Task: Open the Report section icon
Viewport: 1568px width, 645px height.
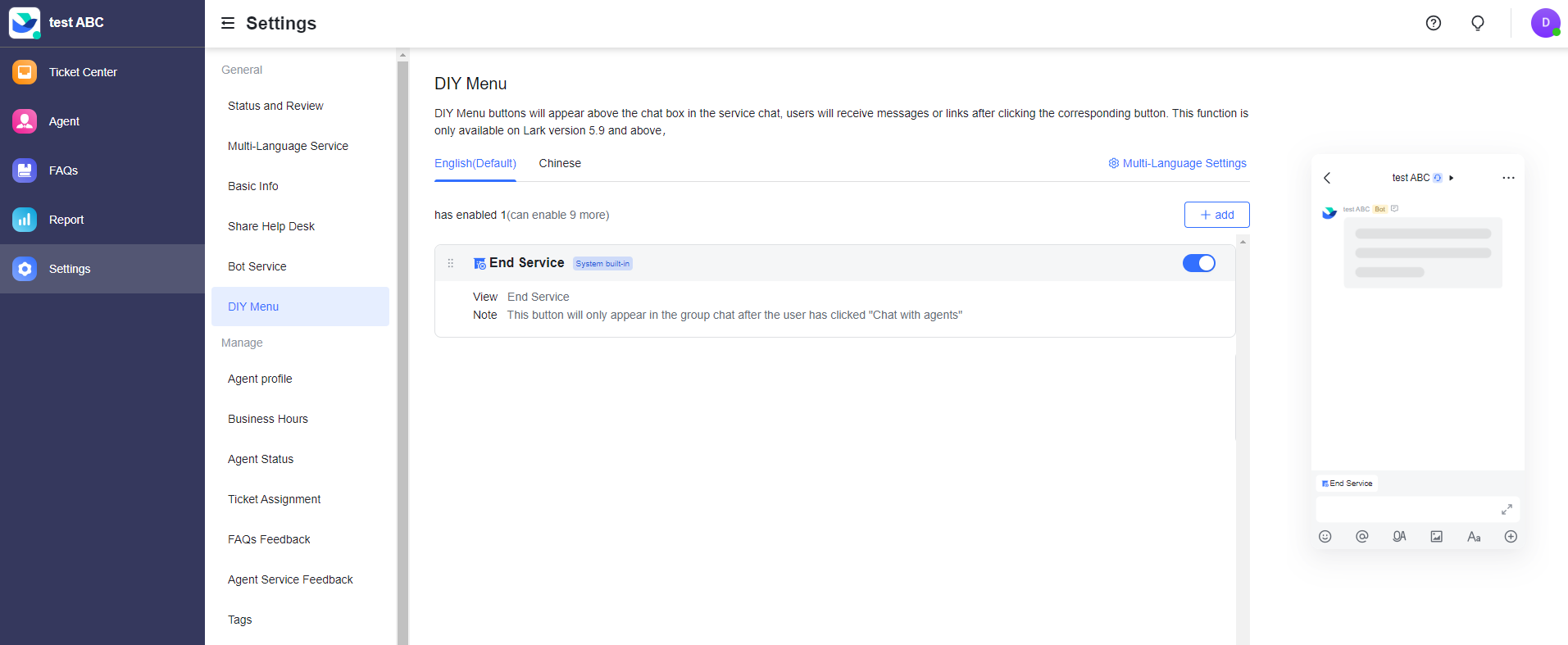Action: [25, 220]
